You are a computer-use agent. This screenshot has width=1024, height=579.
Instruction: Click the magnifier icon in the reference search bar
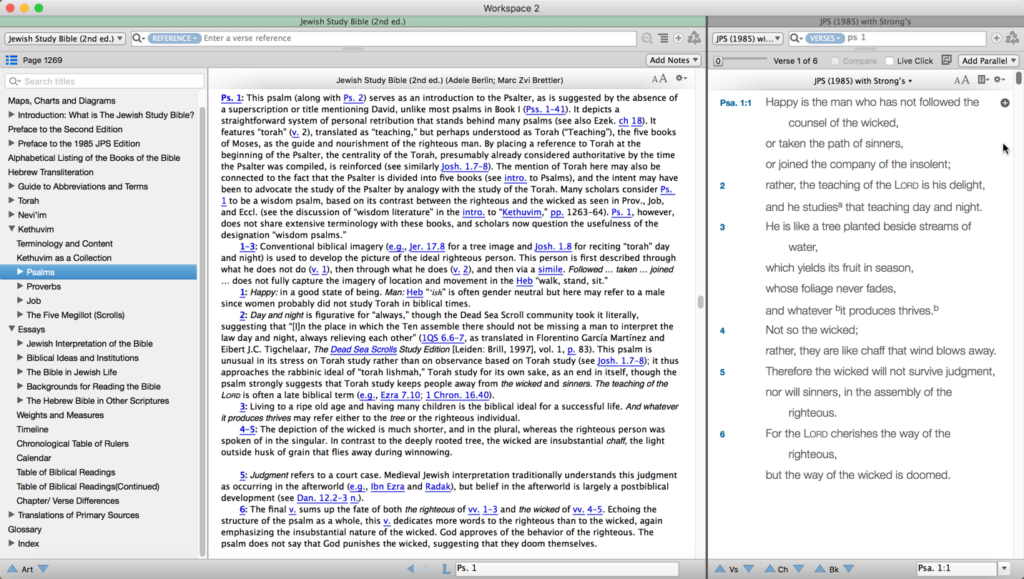pos(137,38)
